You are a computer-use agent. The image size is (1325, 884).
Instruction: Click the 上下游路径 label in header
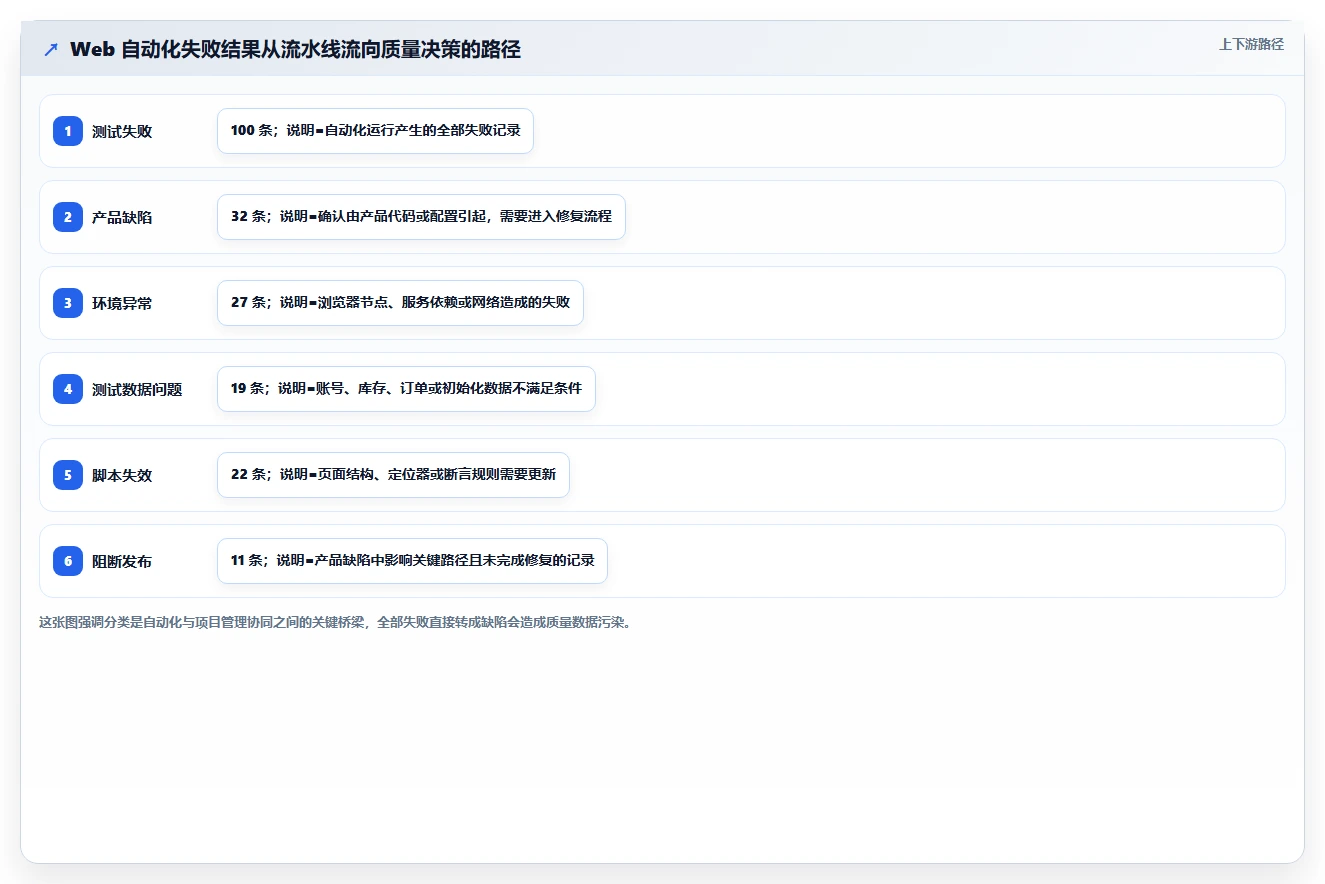tap(1251, 44)
